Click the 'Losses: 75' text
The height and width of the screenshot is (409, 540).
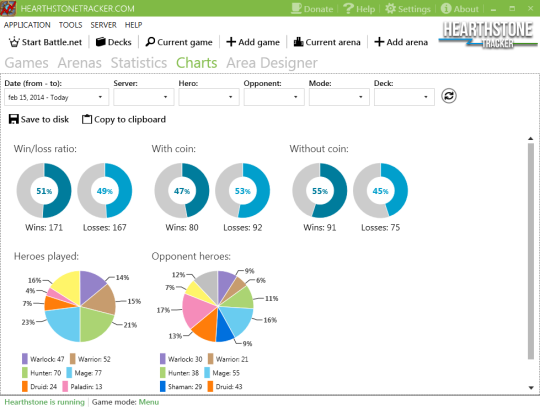pyautogui.click(x=381, y=228)
